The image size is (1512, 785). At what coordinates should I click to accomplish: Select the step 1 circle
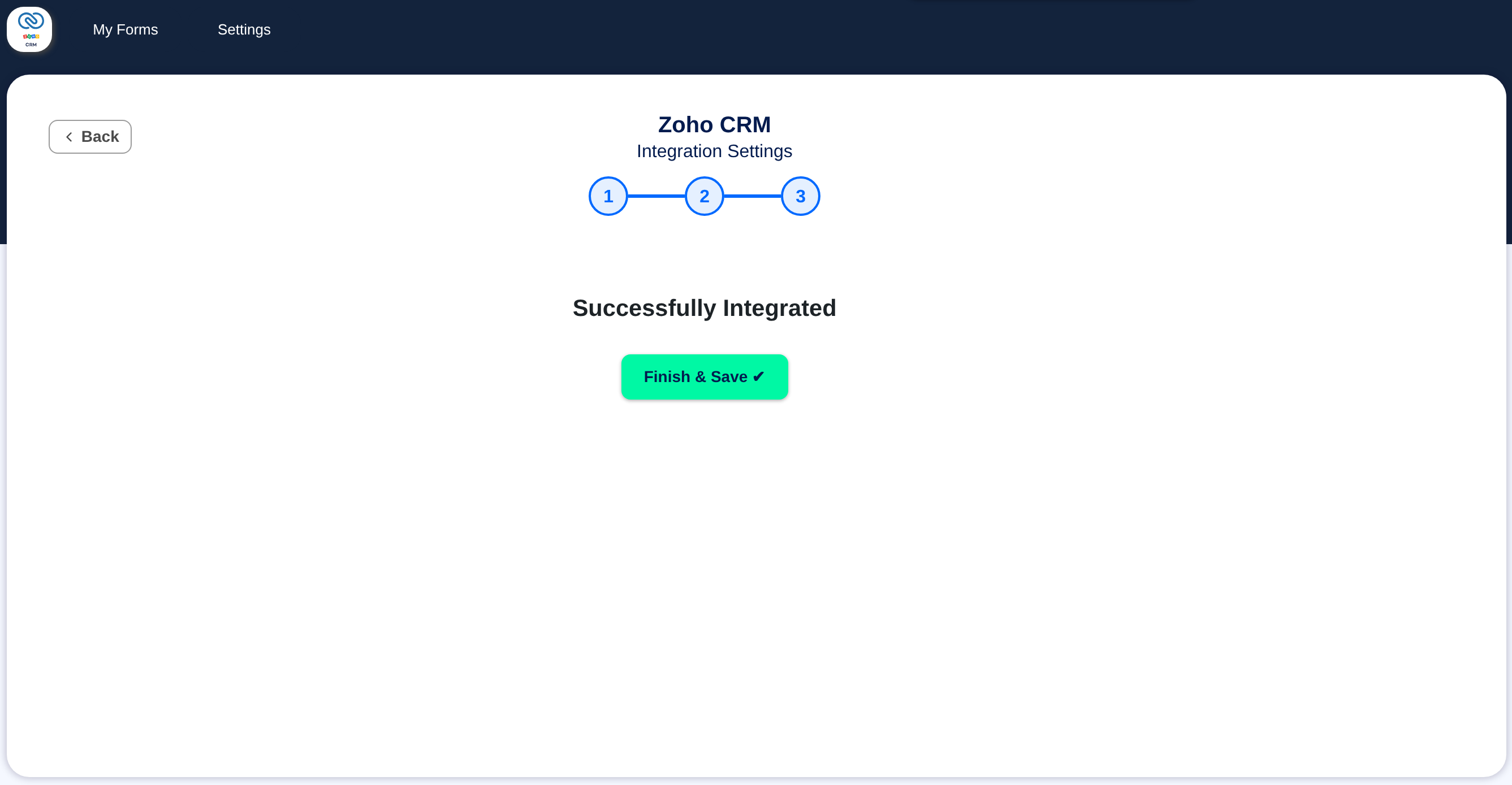point(608,196)
